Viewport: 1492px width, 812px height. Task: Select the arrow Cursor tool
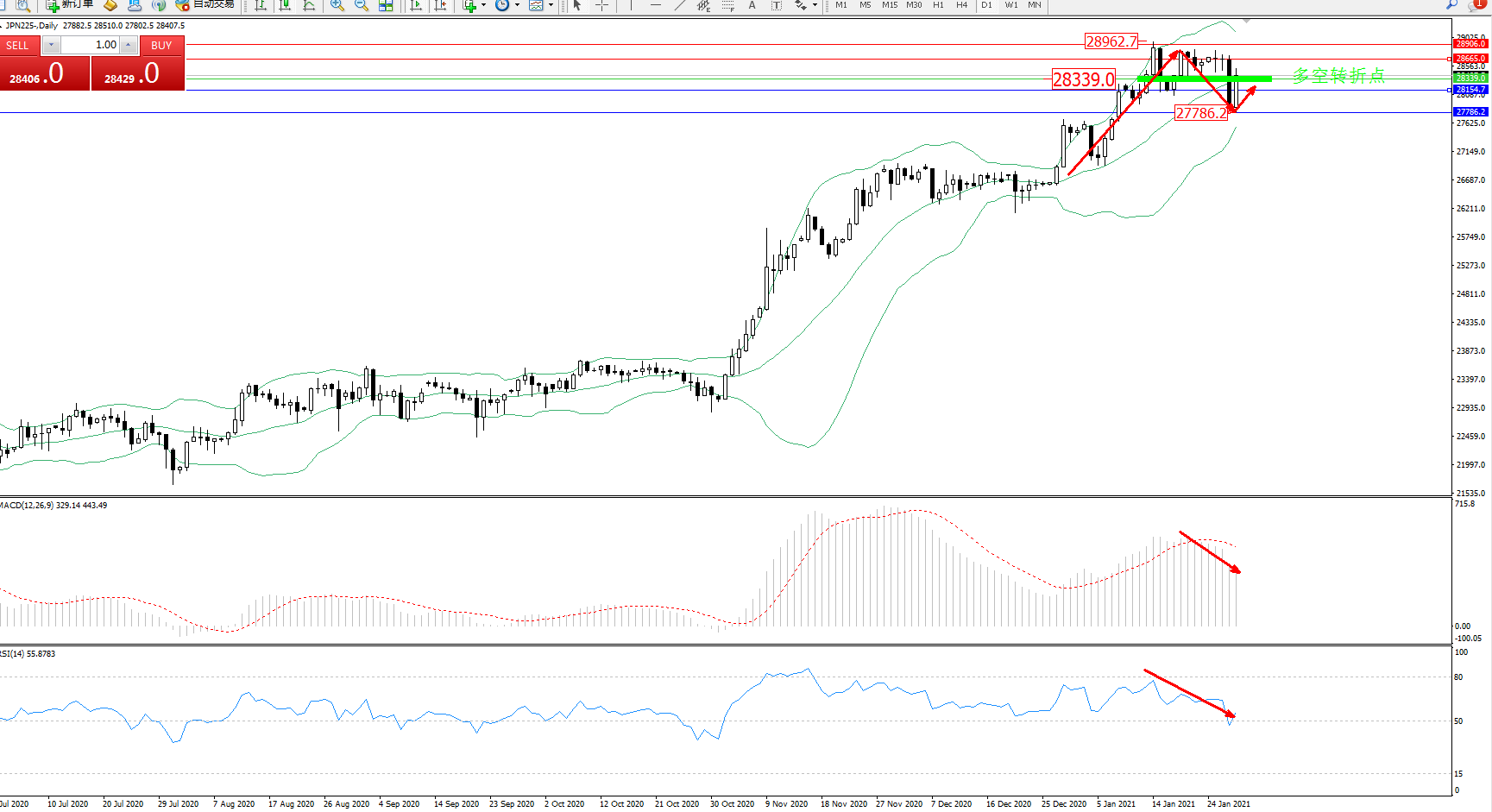(x=577, y=5)
